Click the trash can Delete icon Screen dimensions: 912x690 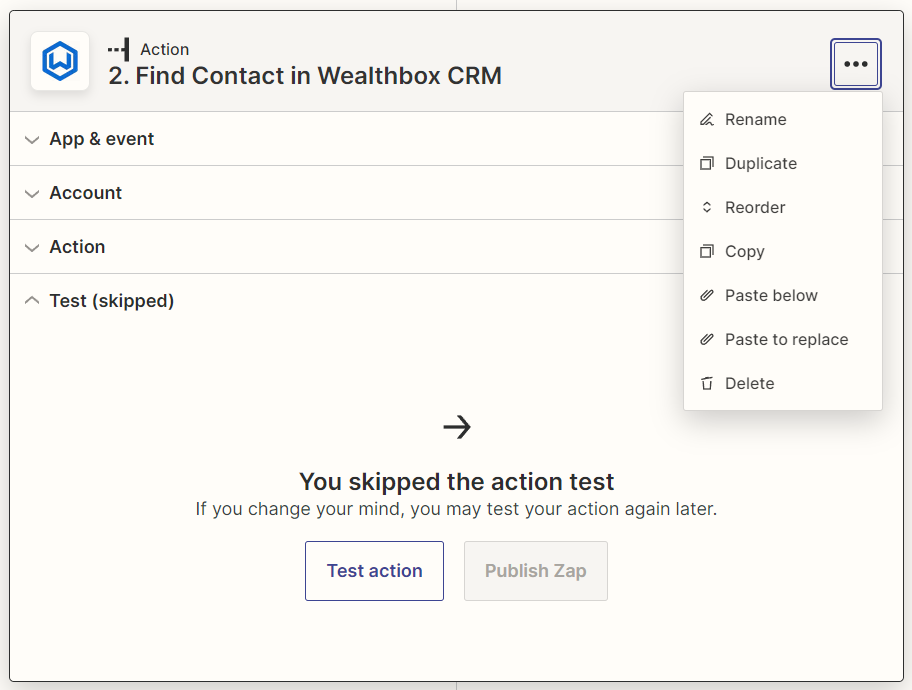coord(707,383)
